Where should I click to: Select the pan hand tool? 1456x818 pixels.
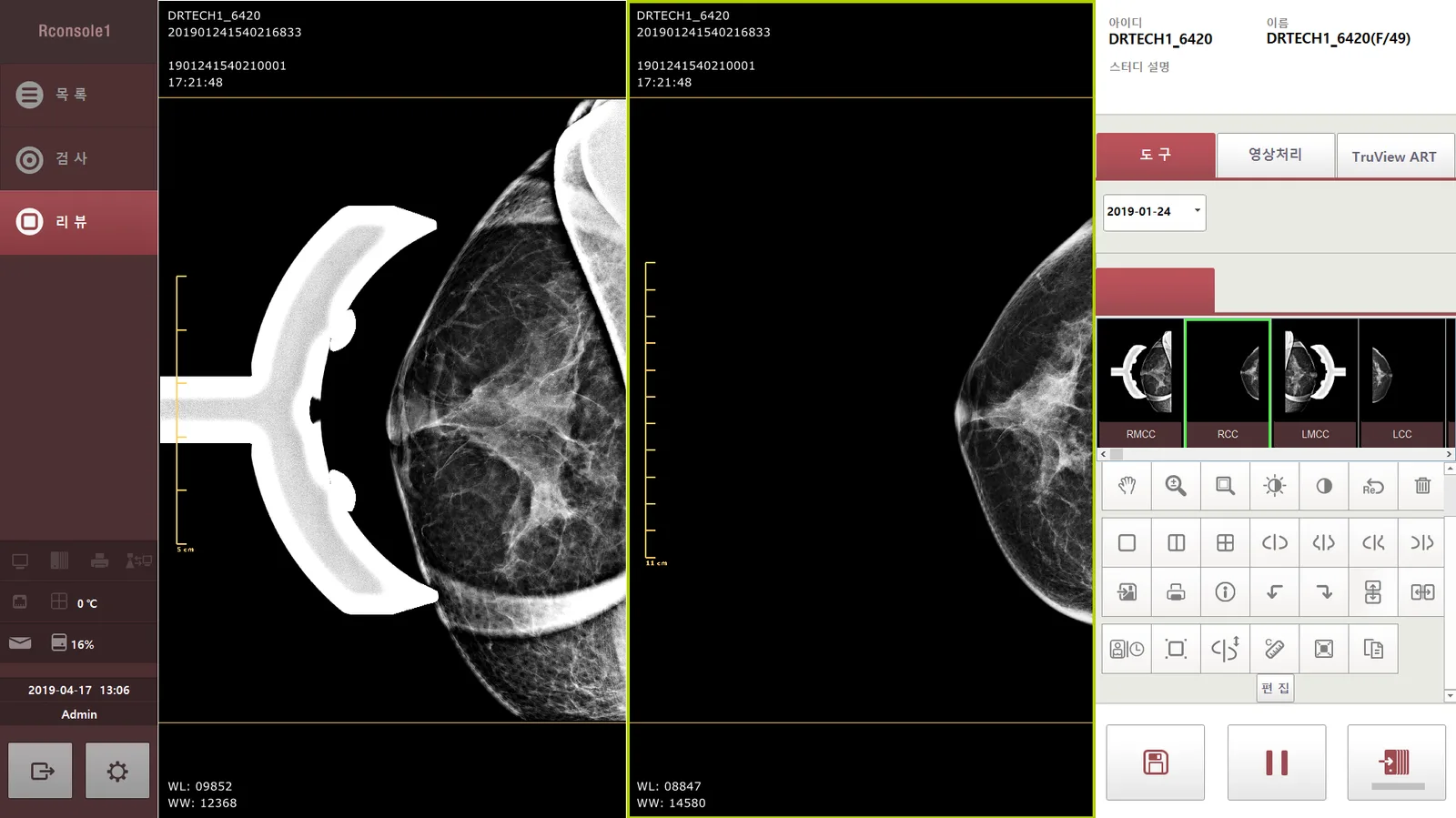1127,486
